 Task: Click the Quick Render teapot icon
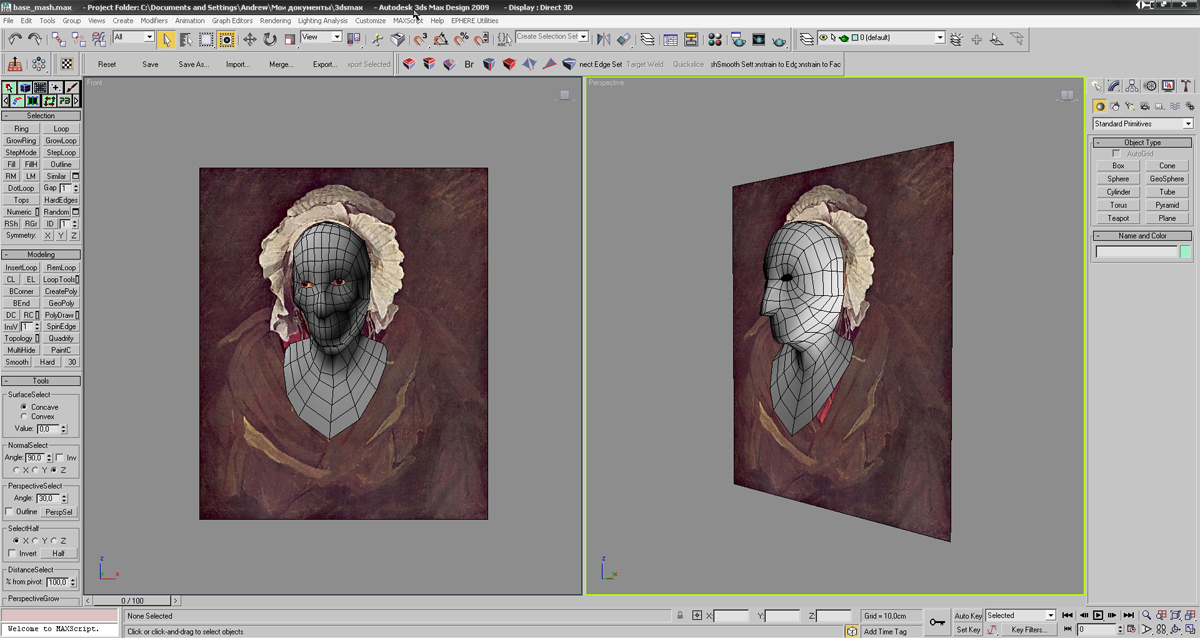[779, 39]
